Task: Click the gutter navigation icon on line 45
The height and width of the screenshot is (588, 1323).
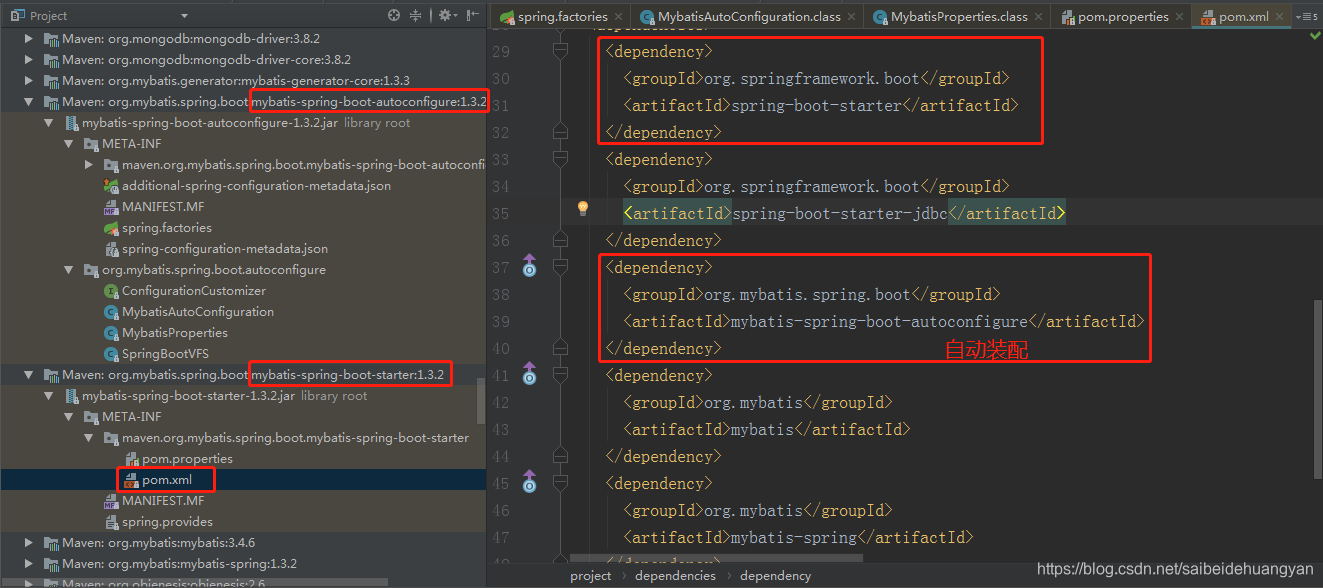Action: click(530, 481)
